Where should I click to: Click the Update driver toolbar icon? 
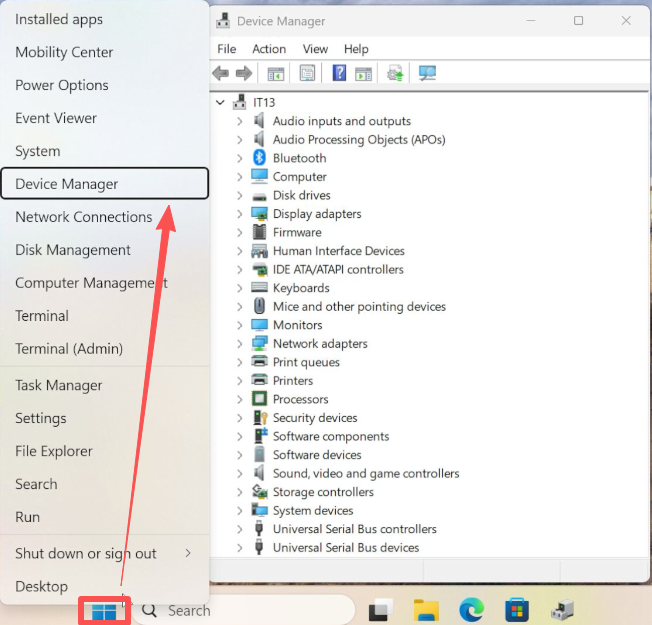(396, 73)
